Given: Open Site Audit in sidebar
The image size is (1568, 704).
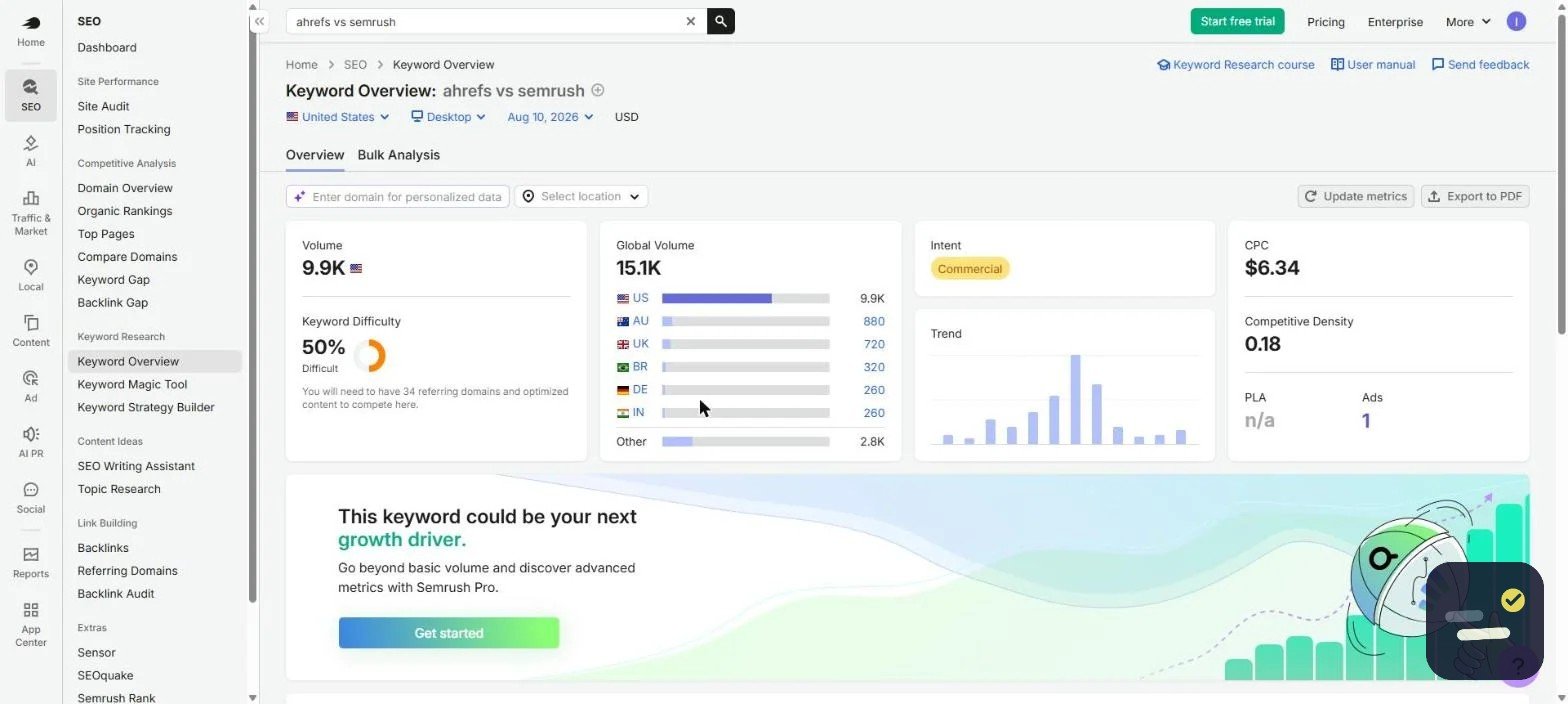Looking at the screenshot, I should pyautogui.click(x=103, y=106).
